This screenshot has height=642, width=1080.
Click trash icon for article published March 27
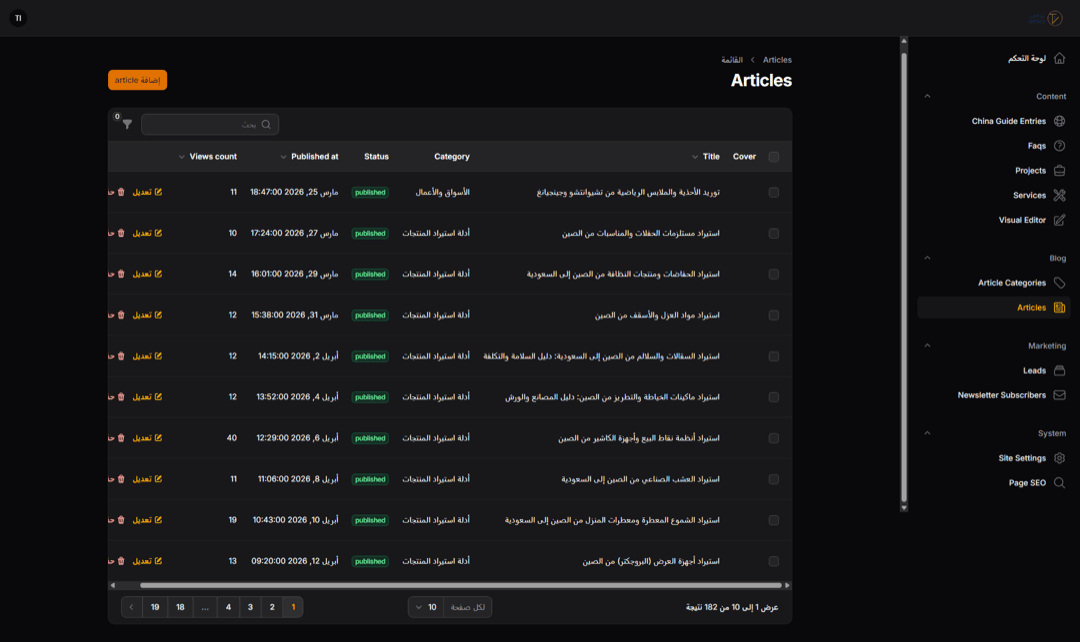[121, 234]
